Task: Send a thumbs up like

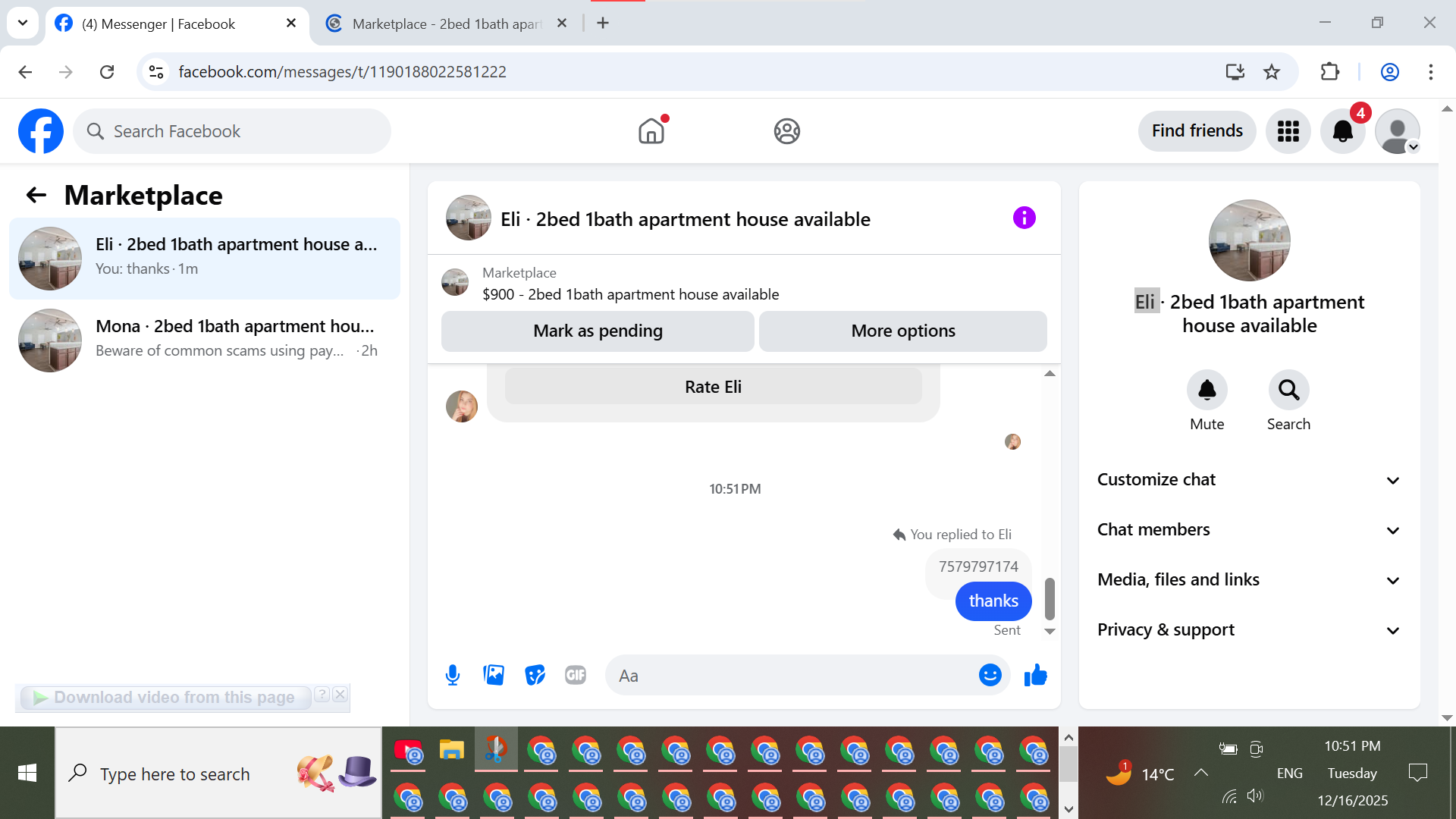Action: coord(1036,675)
